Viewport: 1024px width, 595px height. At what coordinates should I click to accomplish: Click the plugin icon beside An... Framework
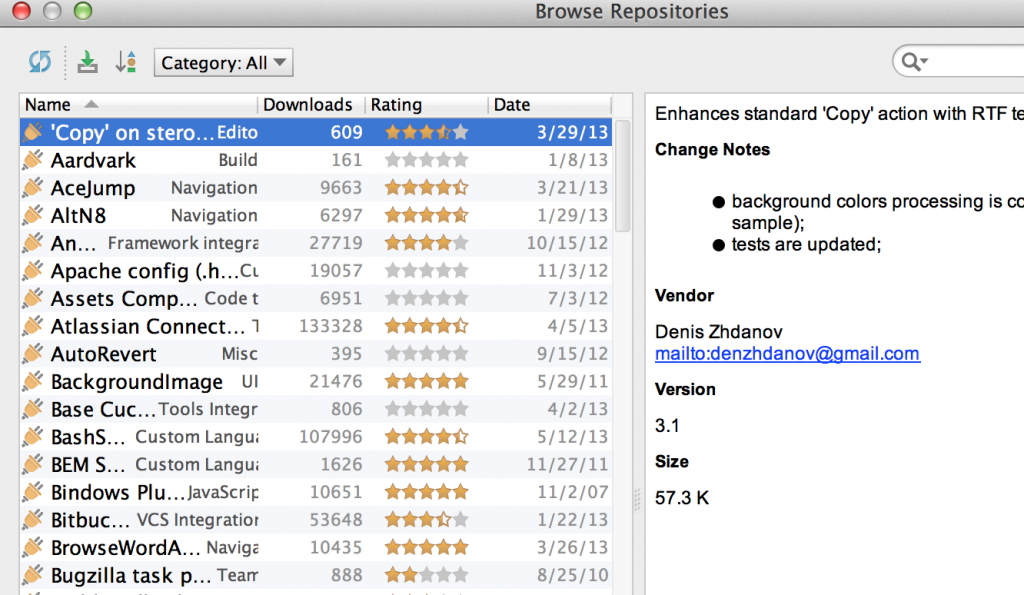tap(33, 243)
